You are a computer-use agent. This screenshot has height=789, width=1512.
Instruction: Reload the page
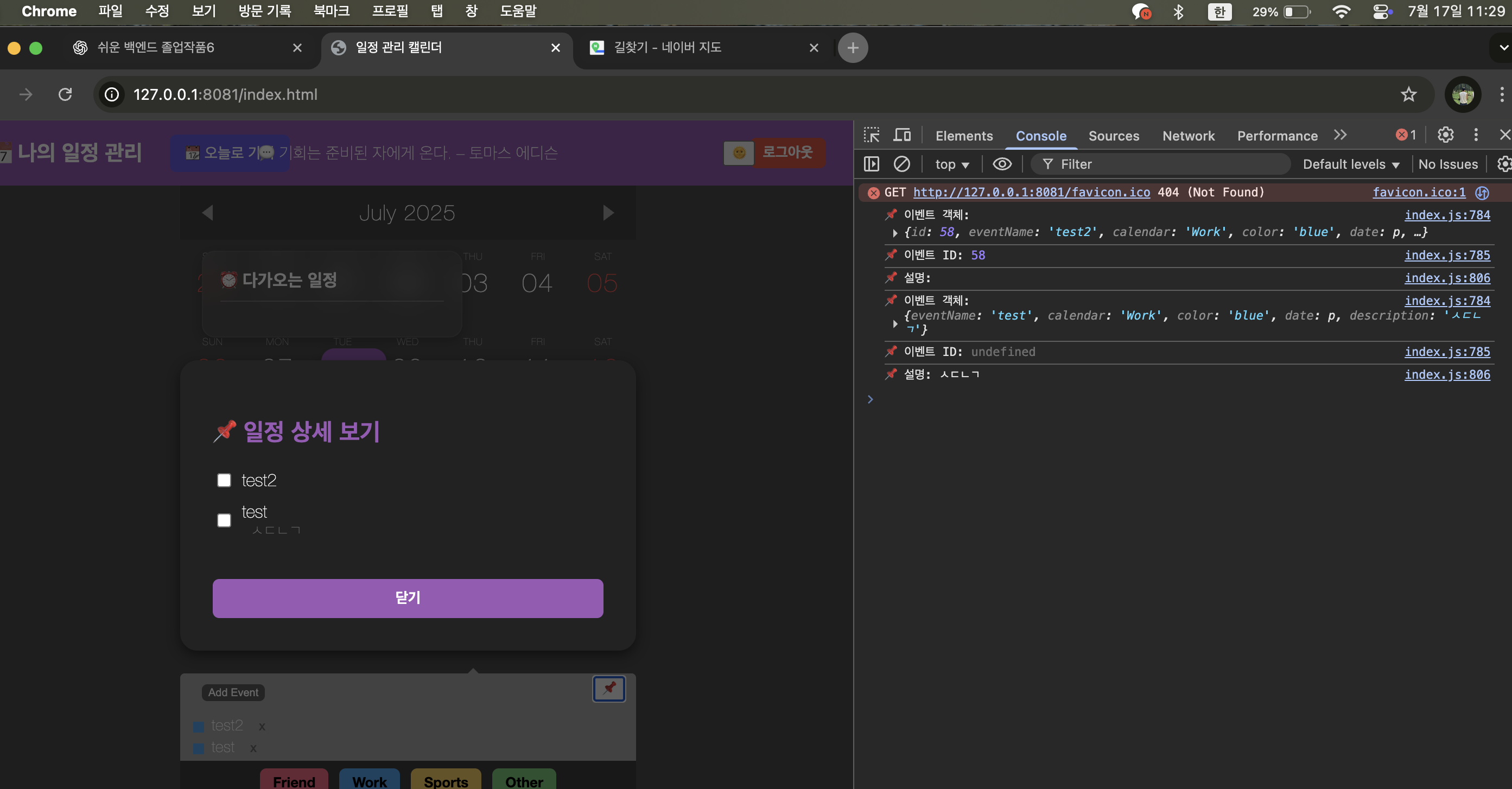[x=65, y=94]
